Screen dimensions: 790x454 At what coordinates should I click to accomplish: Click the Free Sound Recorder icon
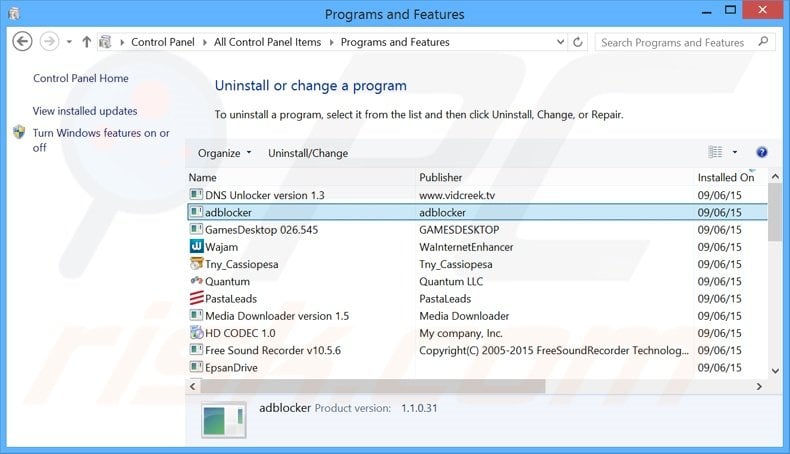point(195,349)
